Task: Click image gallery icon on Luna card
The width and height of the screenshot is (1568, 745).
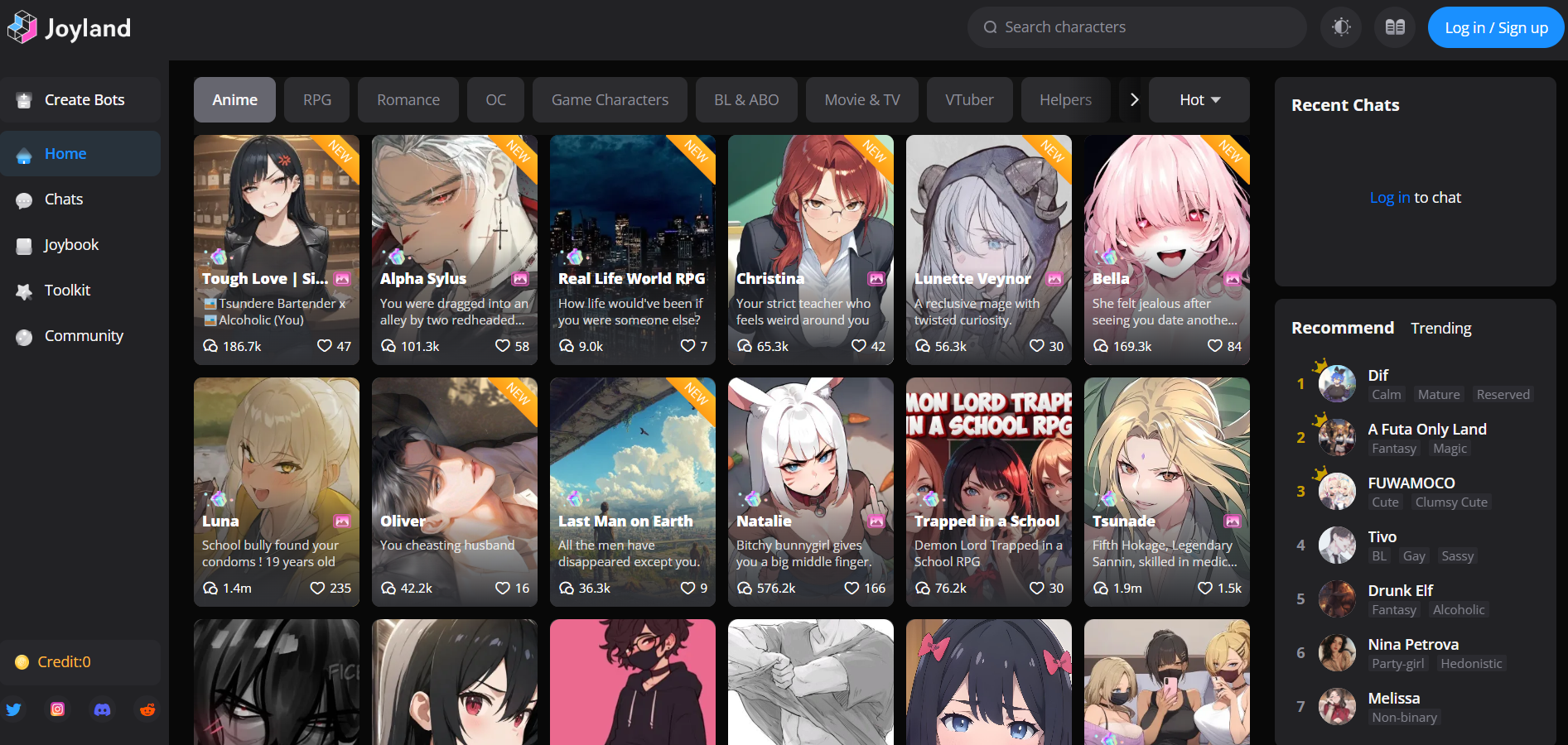Action: click(342, 521)
